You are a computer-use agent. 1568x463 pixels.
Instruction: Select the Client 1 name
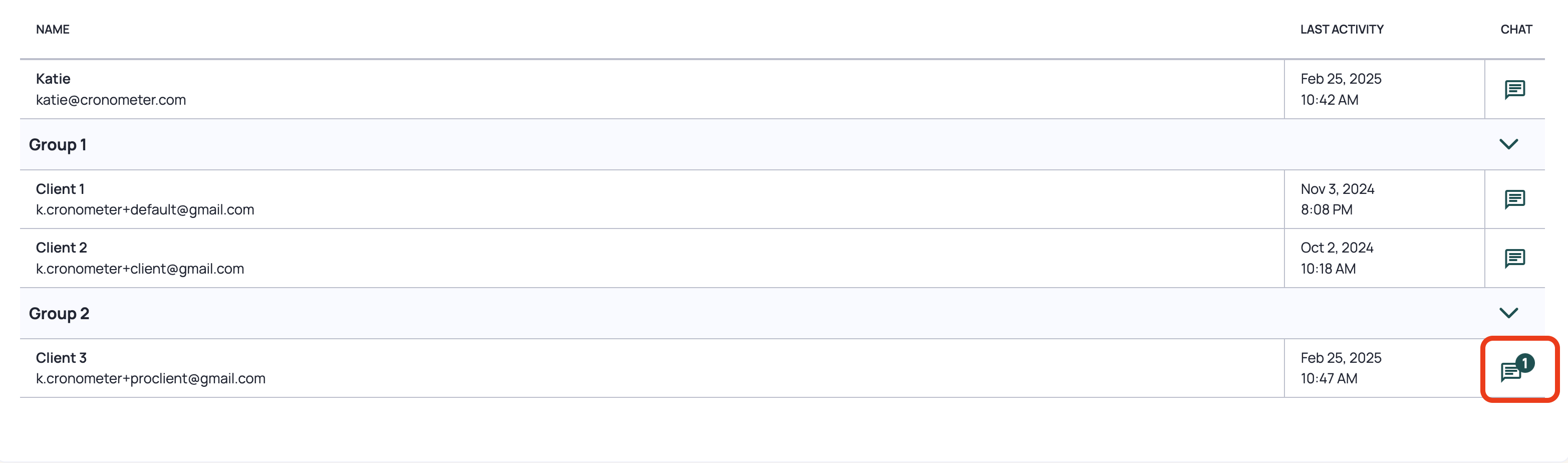tap(60, 189)
